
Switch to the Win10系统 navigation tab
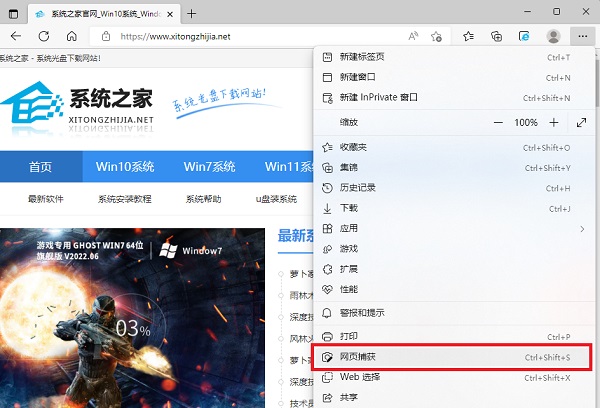pyautogui.click(x=125, y=166)
